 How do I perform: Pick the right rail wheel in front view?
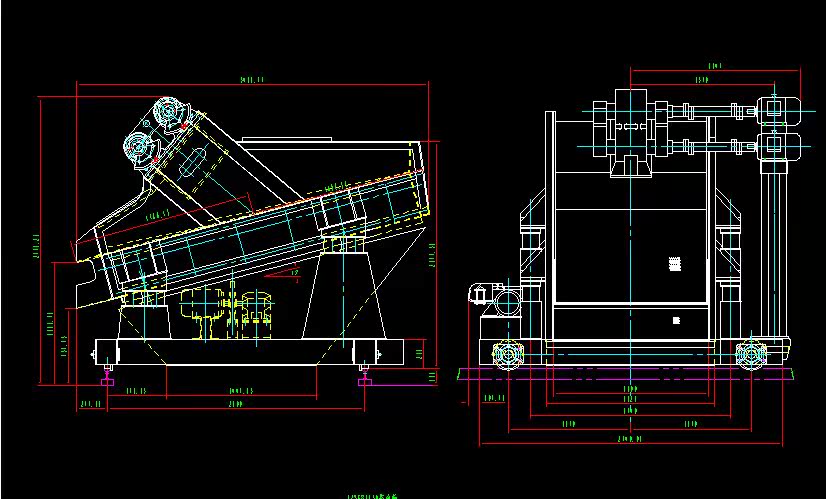pyautogui.click(x=751, y=355)
